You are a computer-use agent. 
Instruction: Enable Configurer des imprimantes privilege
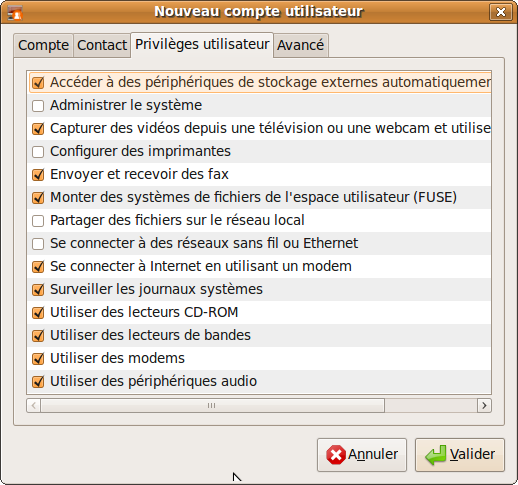click(38, 152)
